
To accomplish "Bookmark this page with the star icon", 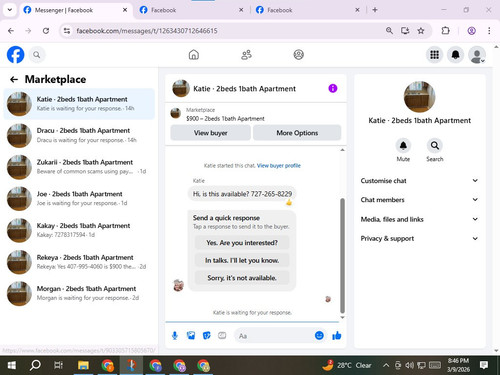I will (x=421, y=31).
